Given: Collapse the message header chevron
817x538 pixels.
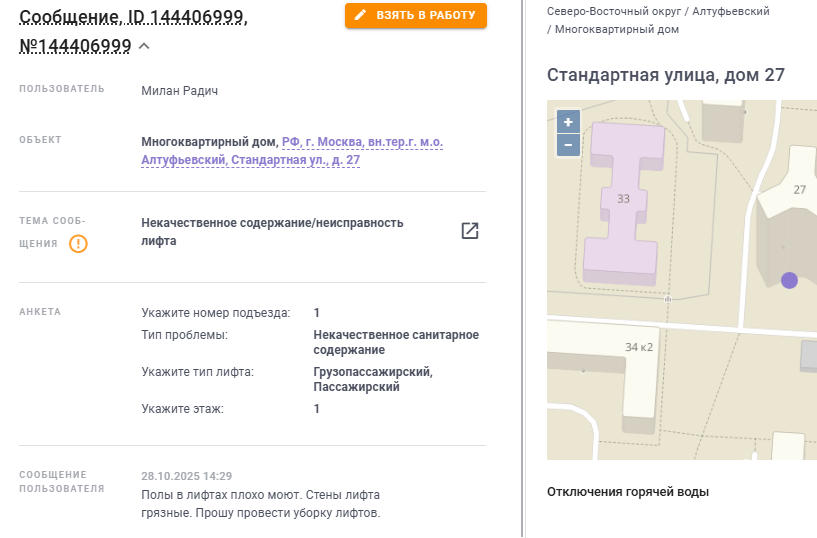Looking at the screenshot, I should pos(144,46).
